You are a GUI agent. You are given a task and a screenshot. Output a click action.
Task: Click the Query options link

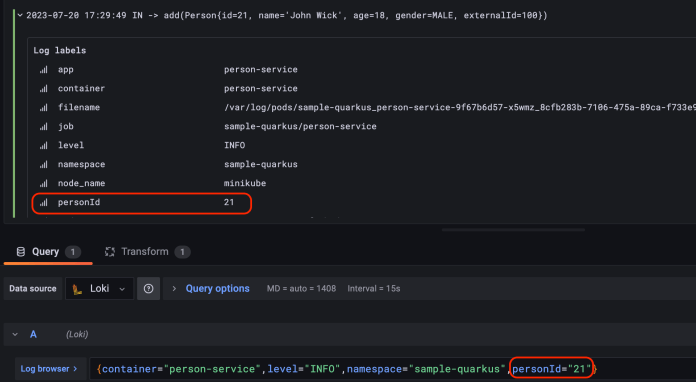(218, 289)
